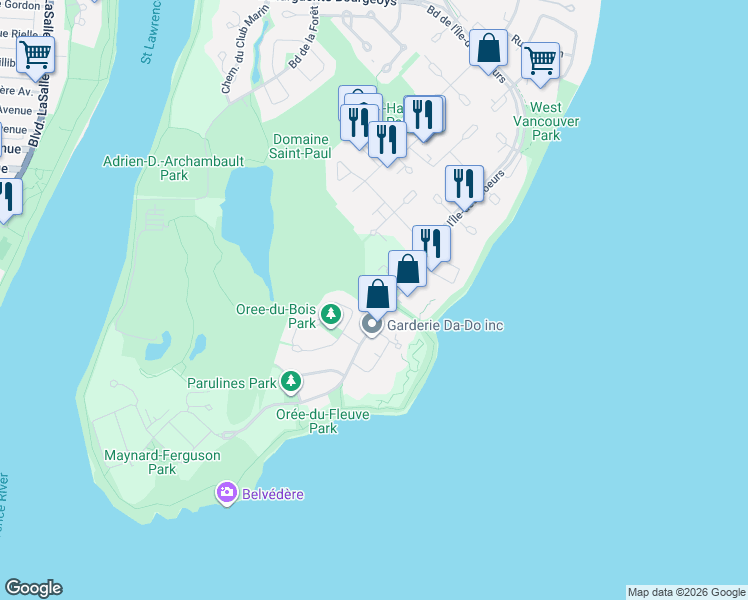Click the Oree-du-Bois Park tree pin
The width and height of the screenshot is (748, 600).
pos(331,316)
